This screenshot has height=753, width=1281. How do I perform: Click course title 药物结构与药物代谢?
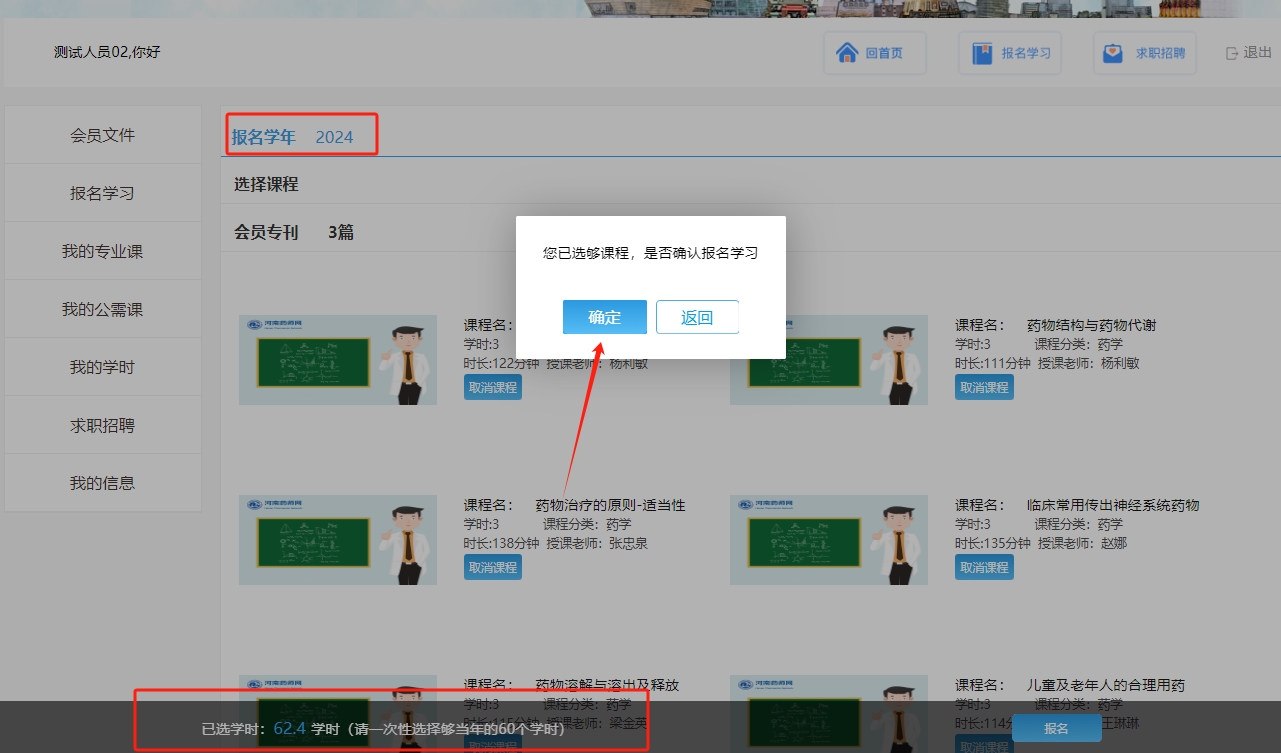pos(1092,325)
